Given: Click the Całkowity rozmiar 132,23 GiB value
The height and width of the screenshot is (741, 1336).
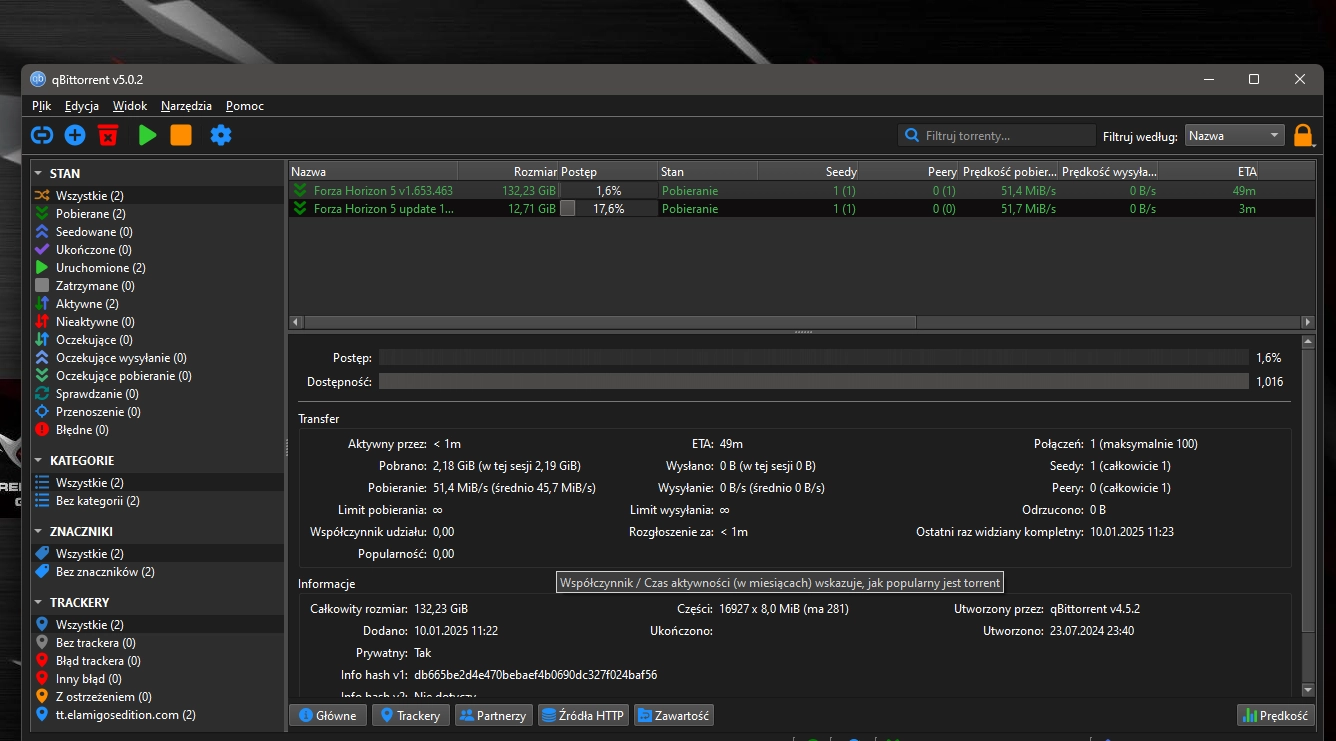Looking at the screenshot, I should tap(441, 609).
